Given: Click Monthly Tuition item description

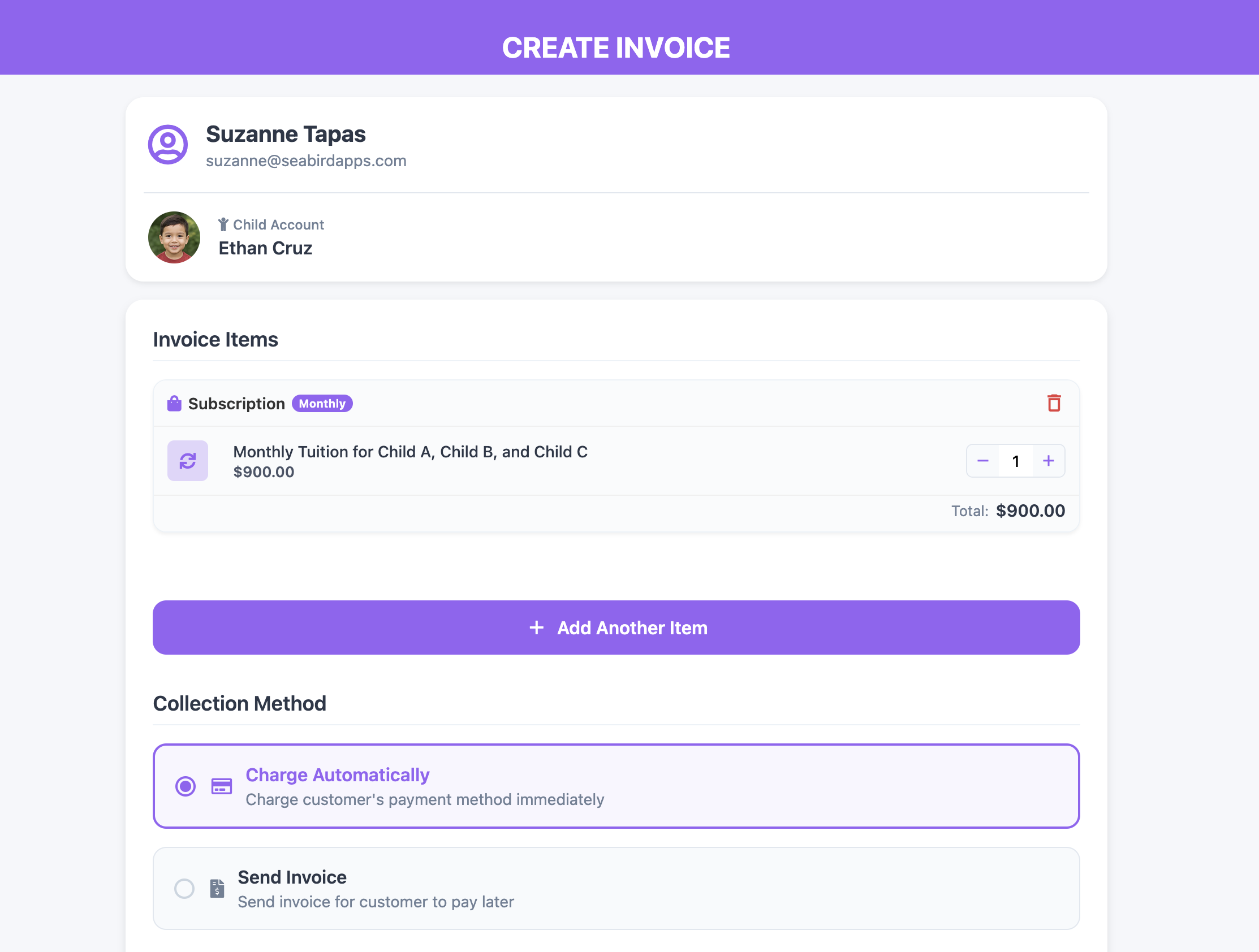Looking at the screenshot, I should coord(411,452).
